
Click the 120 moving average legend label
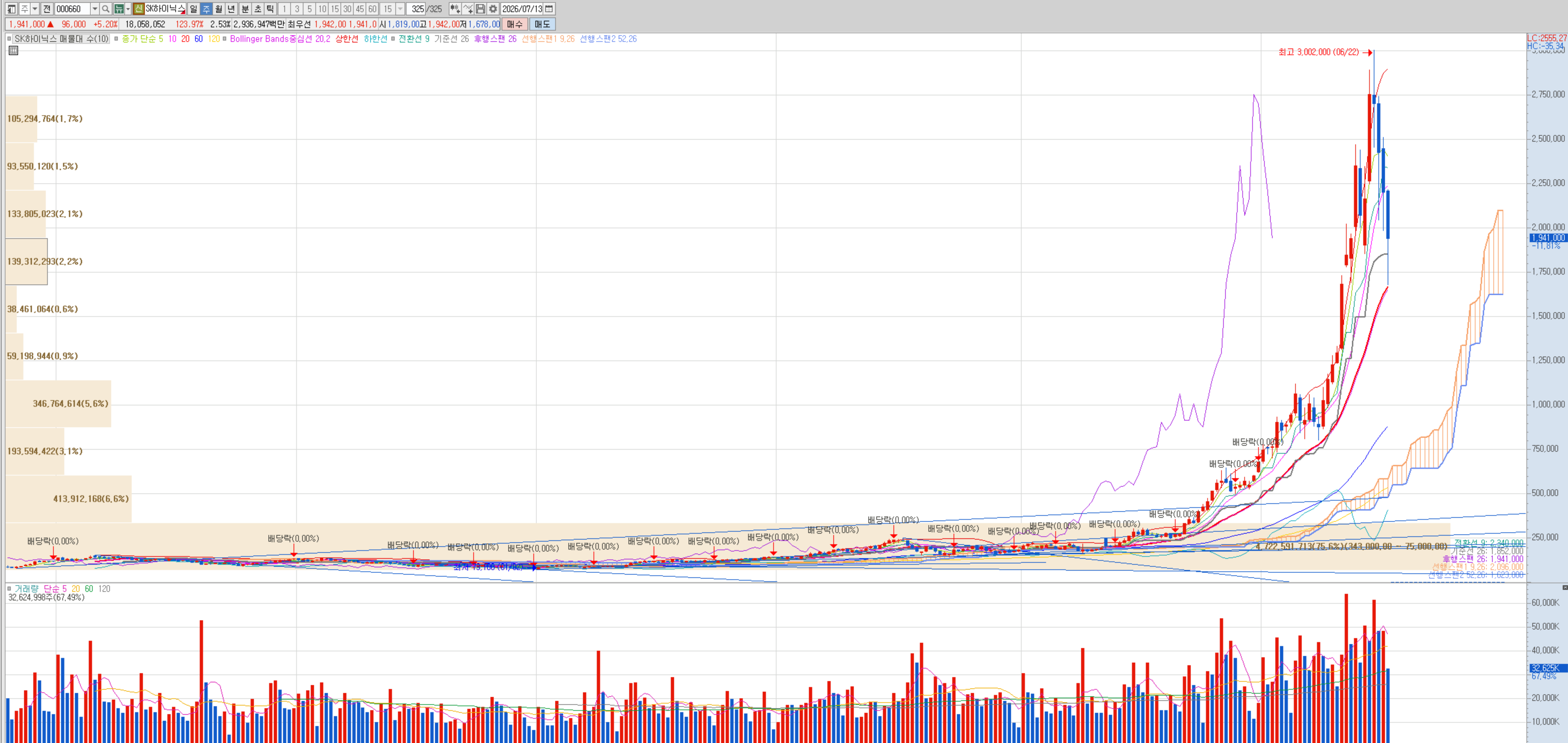214,39
